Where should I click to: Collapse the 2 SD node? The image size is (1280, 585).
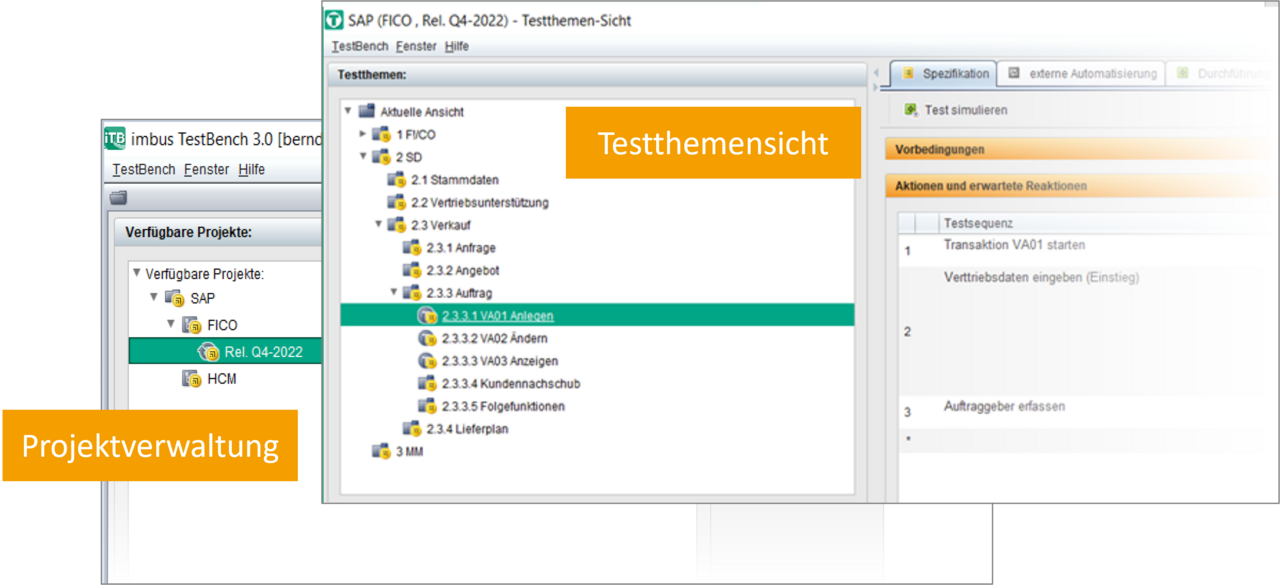point(363,156)
